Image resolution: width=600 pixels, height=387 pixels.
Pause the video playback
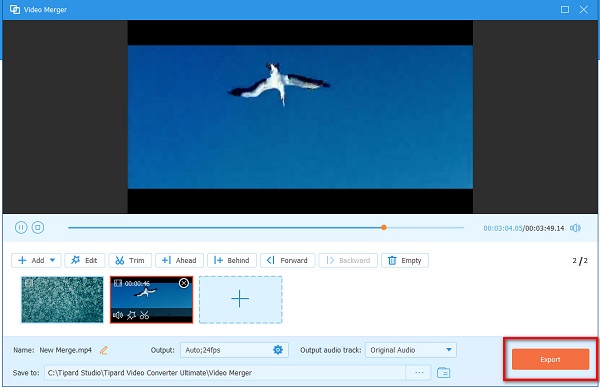tap(21, 227)
